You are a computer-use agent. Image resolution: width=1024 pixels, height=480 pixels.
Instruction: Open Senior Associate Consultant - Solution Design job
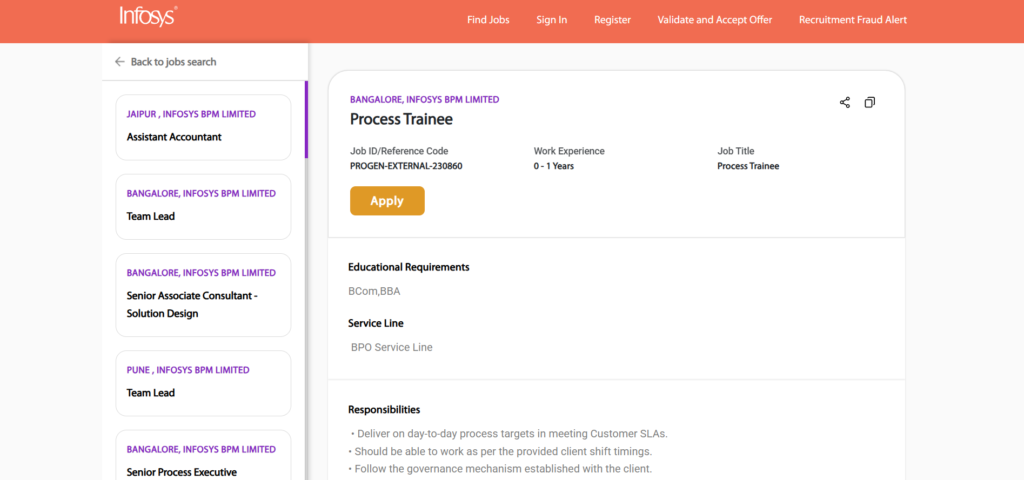[x=203, y=295]
